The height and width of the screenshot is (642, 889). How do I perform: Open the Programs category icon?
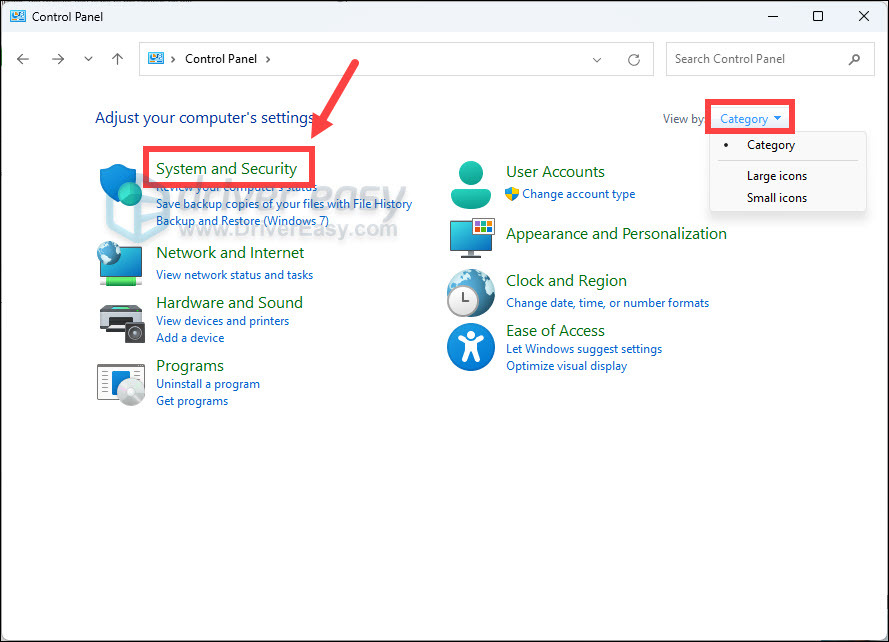(x=121, y=383)
